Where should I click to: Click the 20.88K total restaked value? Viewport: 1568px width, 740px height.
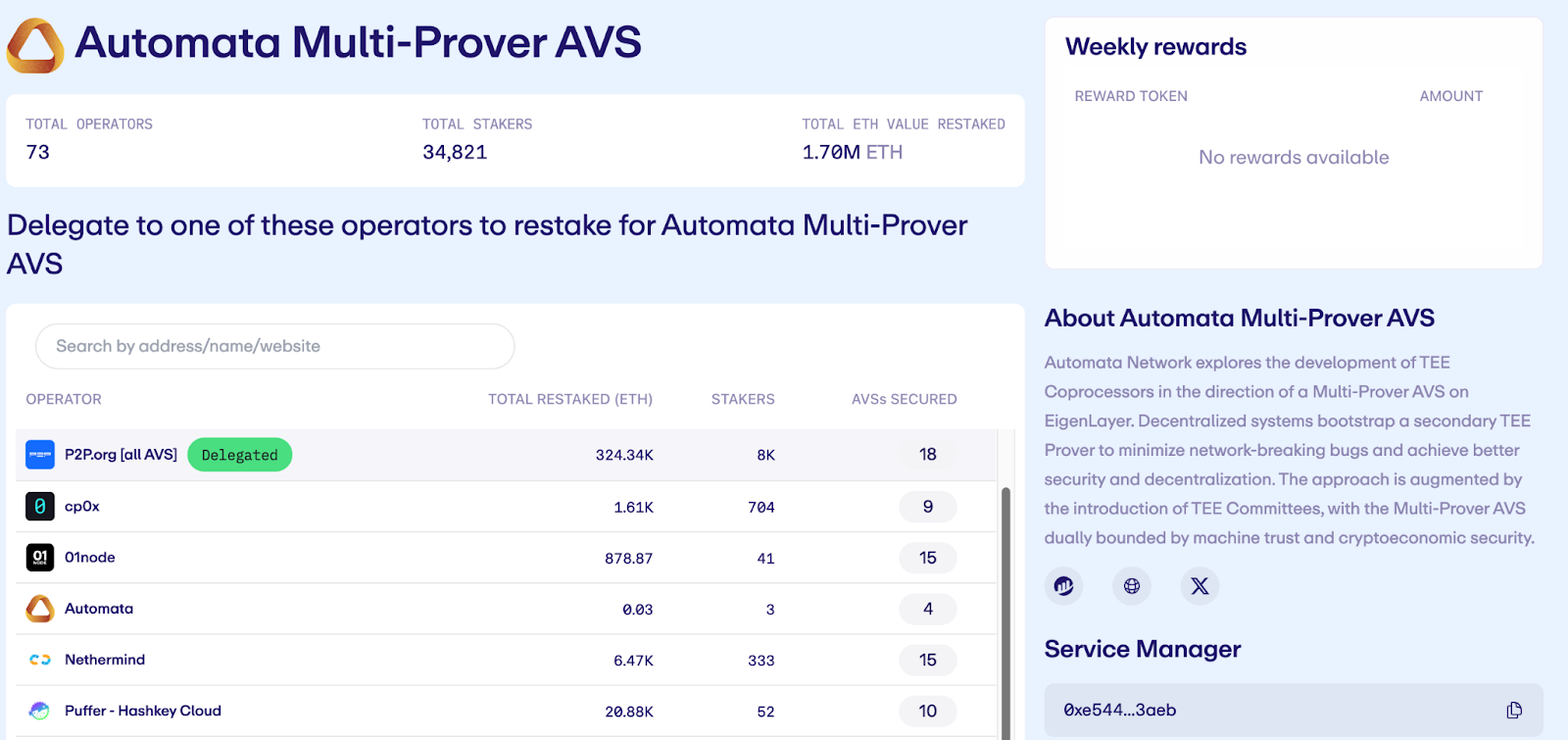click(x=629, y=712)
